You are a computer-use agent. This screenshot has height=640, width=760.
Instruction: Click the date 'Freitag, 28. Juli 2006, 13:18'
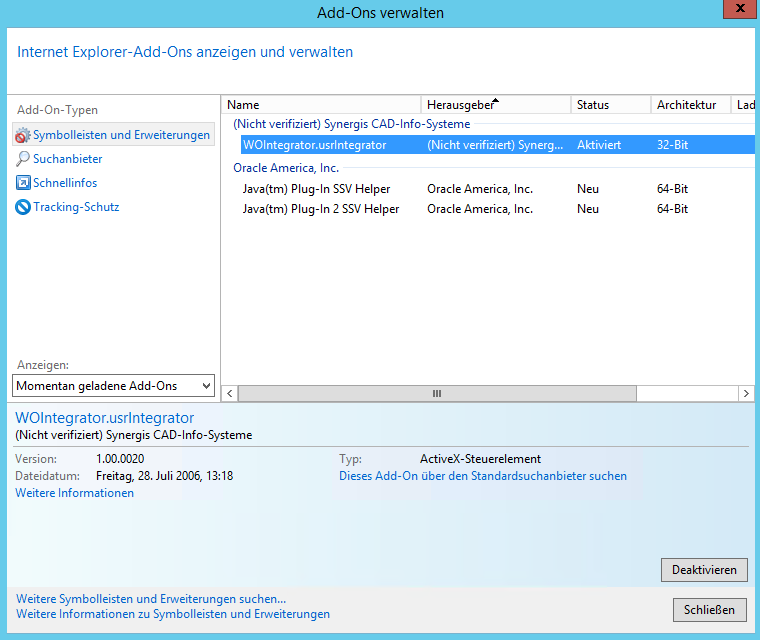point(164,476)
